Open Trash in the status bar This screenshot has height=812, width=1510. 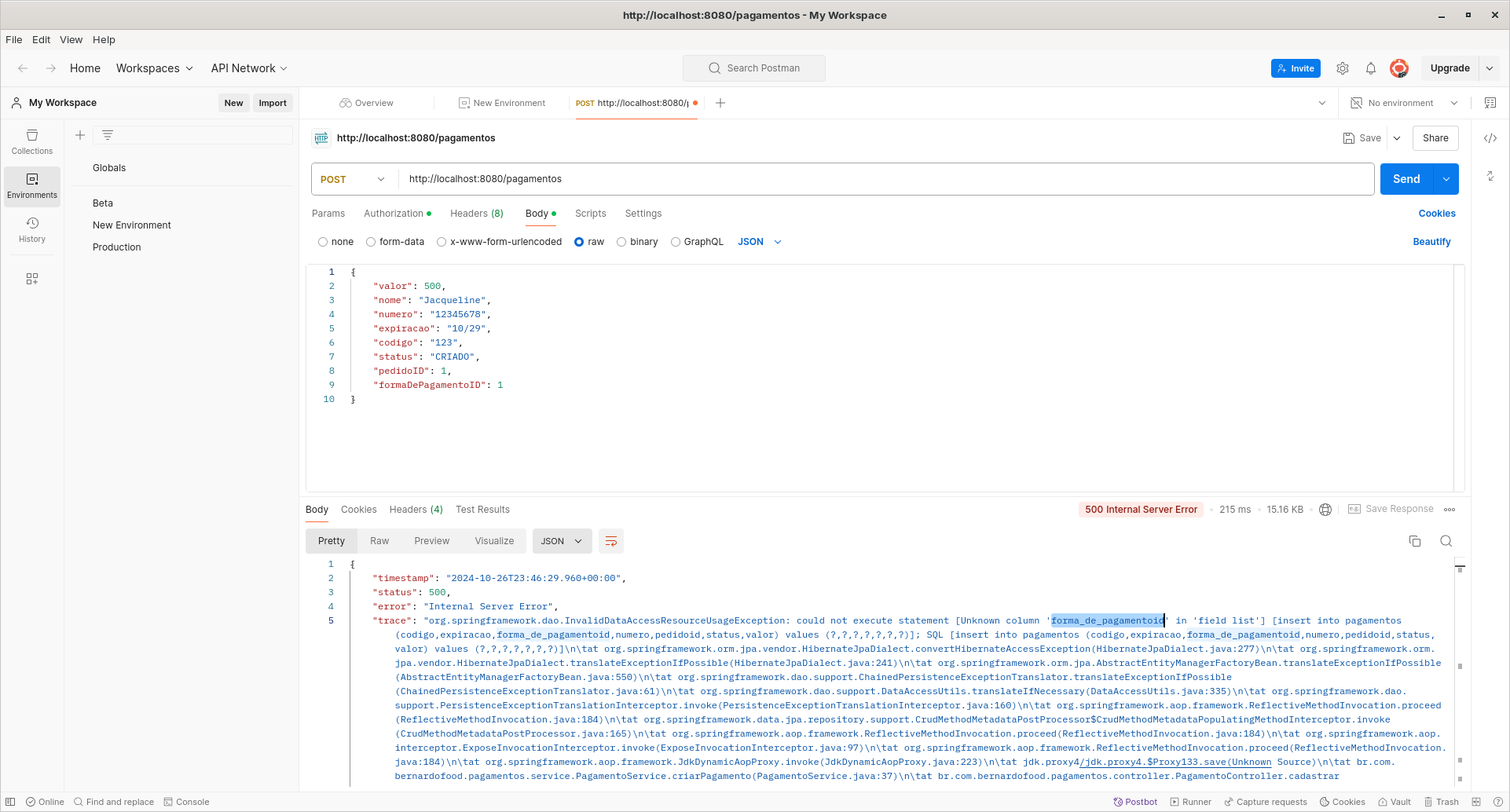(1442, 802)
